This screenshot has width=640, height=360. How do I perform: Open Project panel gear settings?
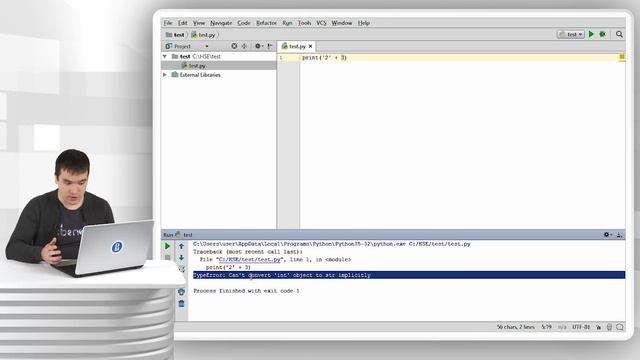point(258,46)
